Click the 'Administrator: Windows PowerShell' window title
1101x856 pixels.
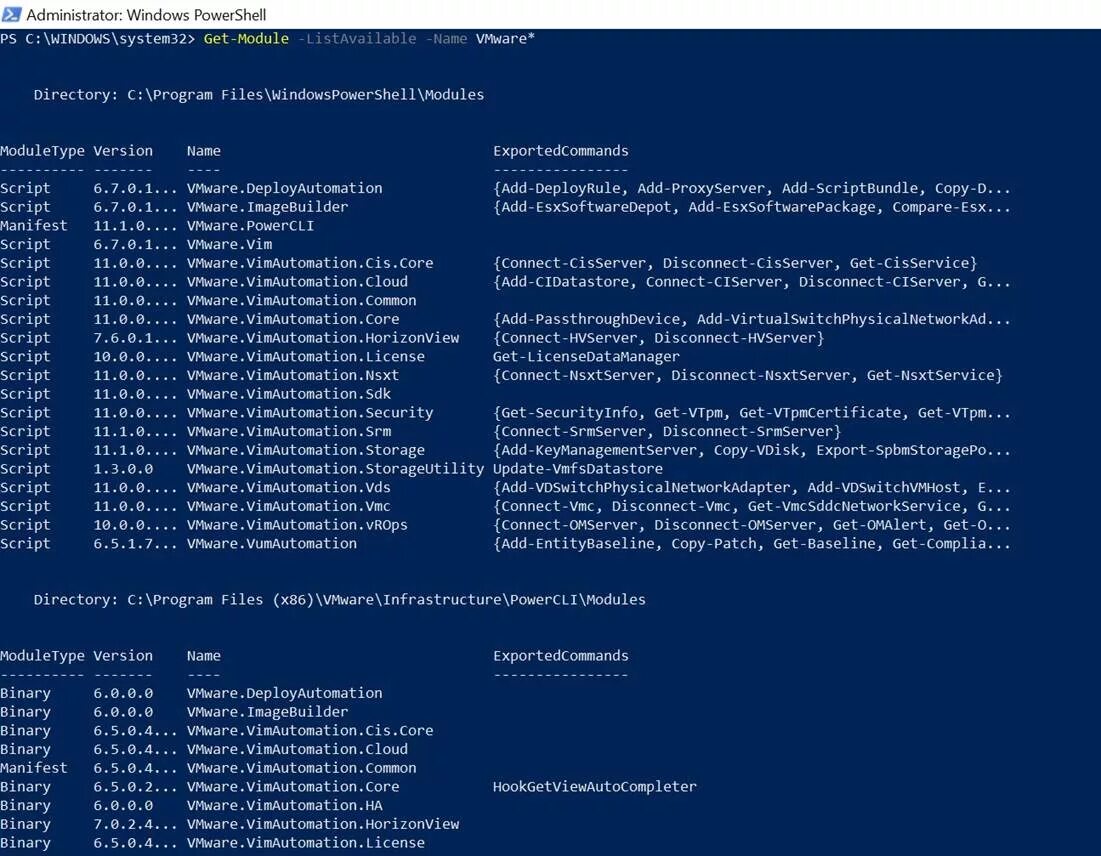coord(146,15)
